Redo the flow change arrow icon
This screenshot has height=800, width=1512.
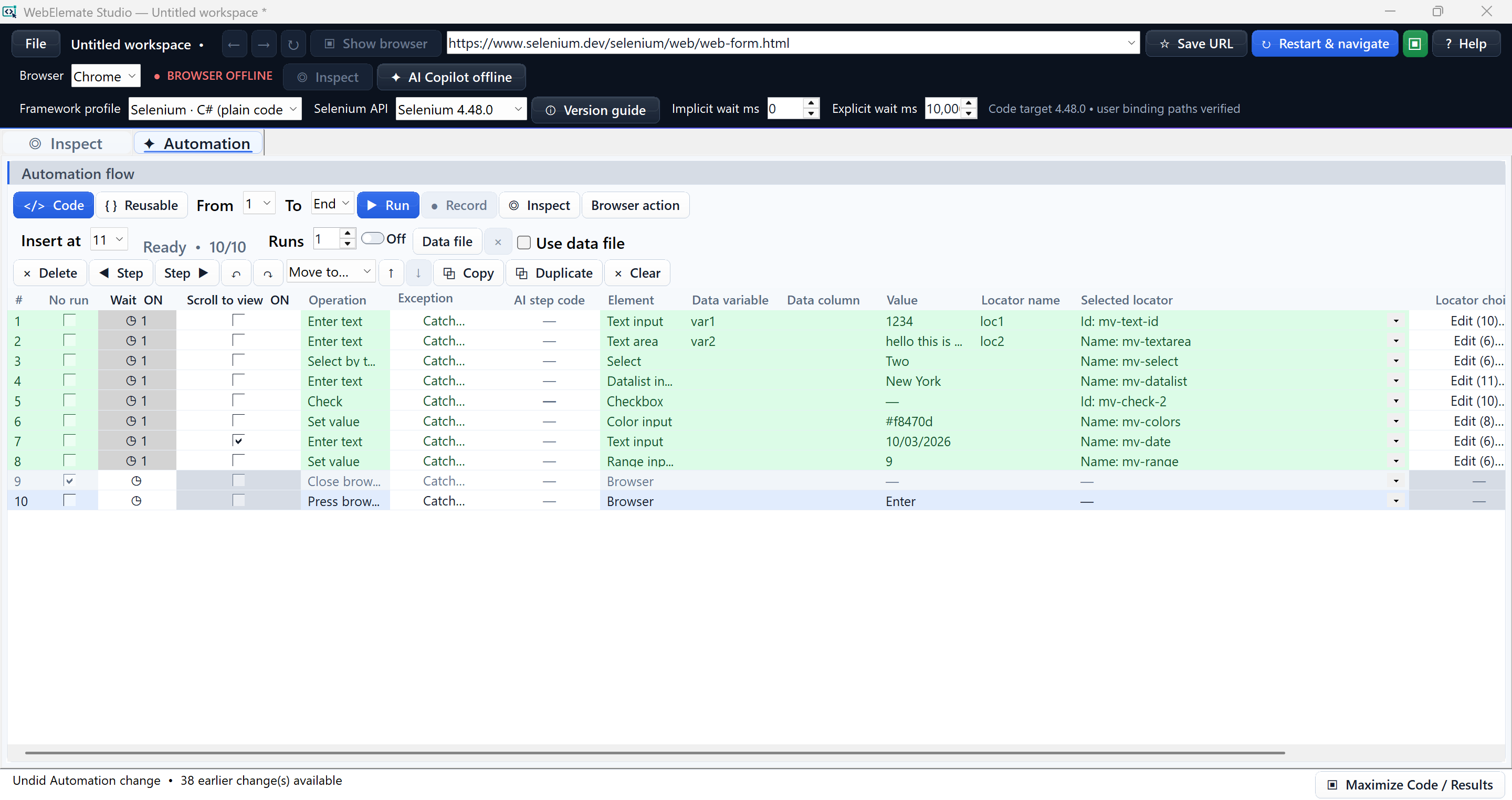[268, 273]
